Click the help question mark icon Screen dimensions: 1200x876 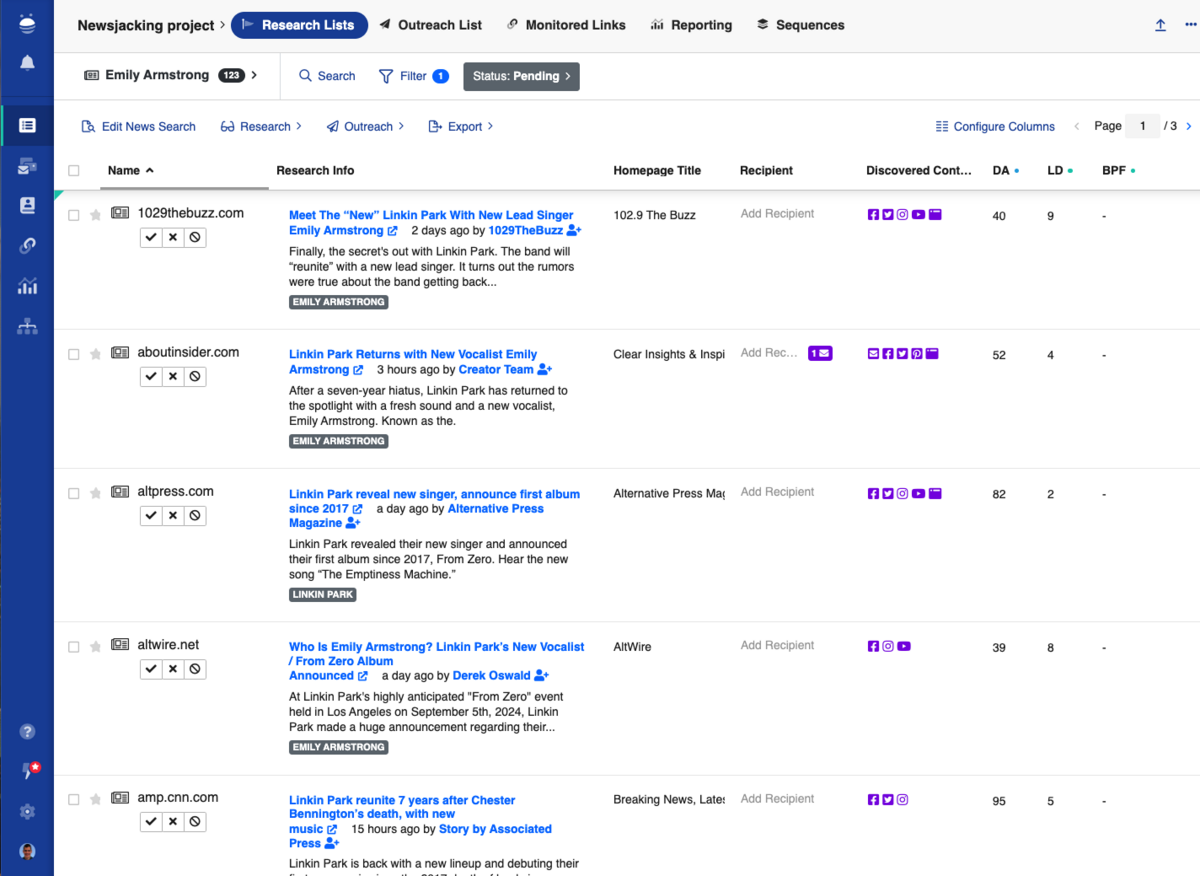tap(27, 732)
